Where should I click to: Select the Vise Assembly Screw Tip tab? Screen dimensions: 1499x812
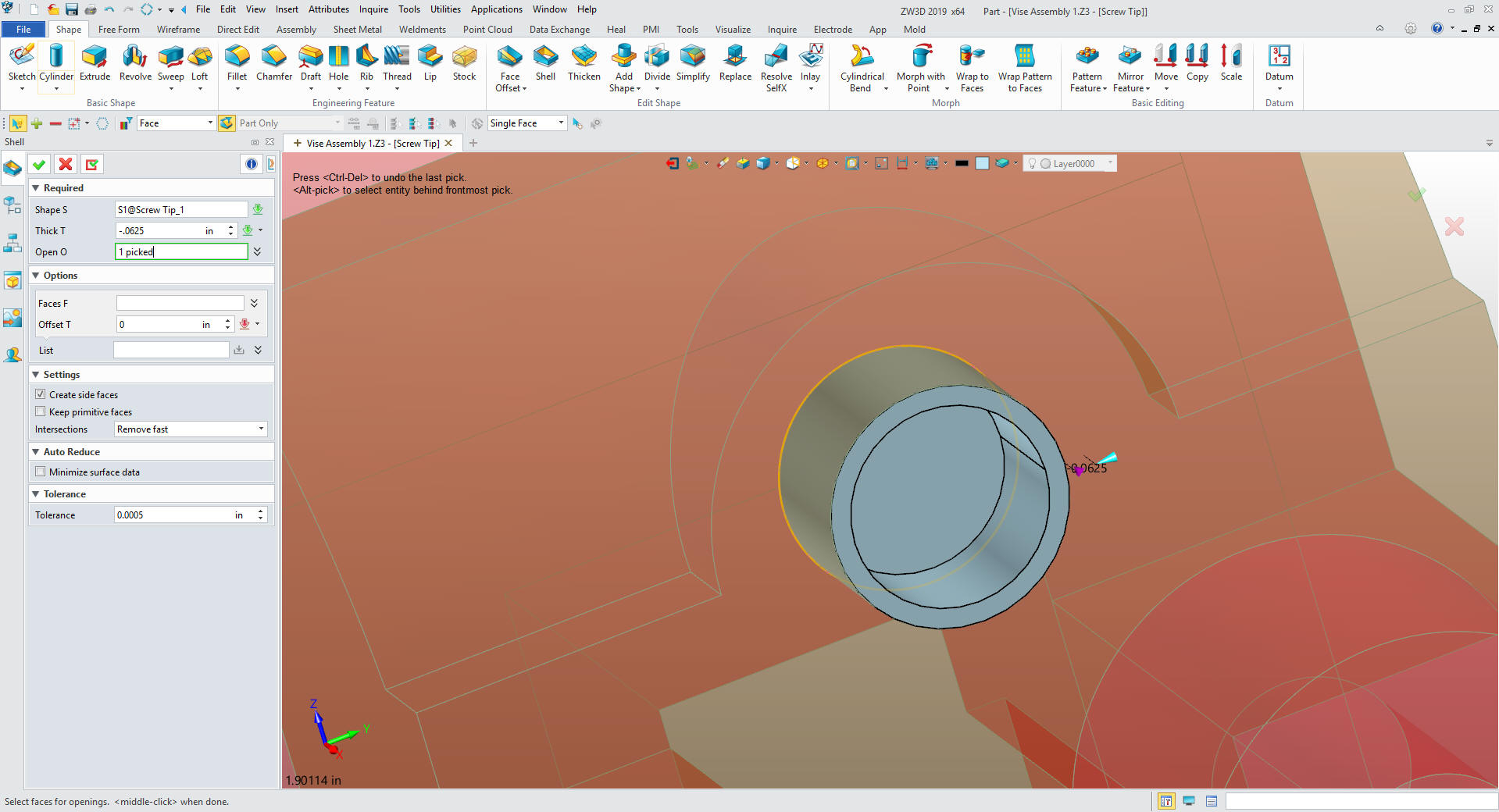372,143
